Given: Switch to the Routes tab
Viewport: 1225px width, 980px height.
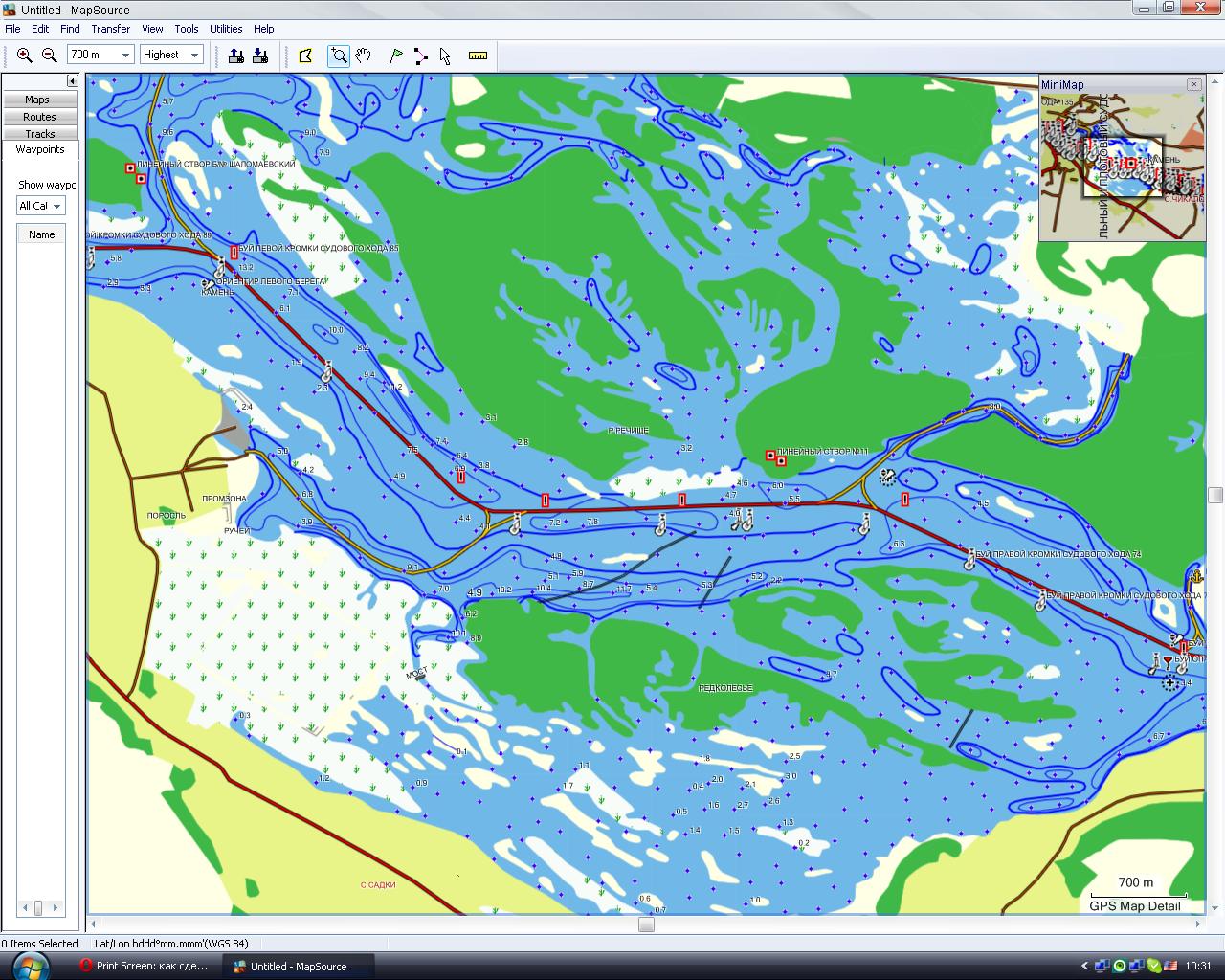Looking at the screenshot, I should (40, 117).
